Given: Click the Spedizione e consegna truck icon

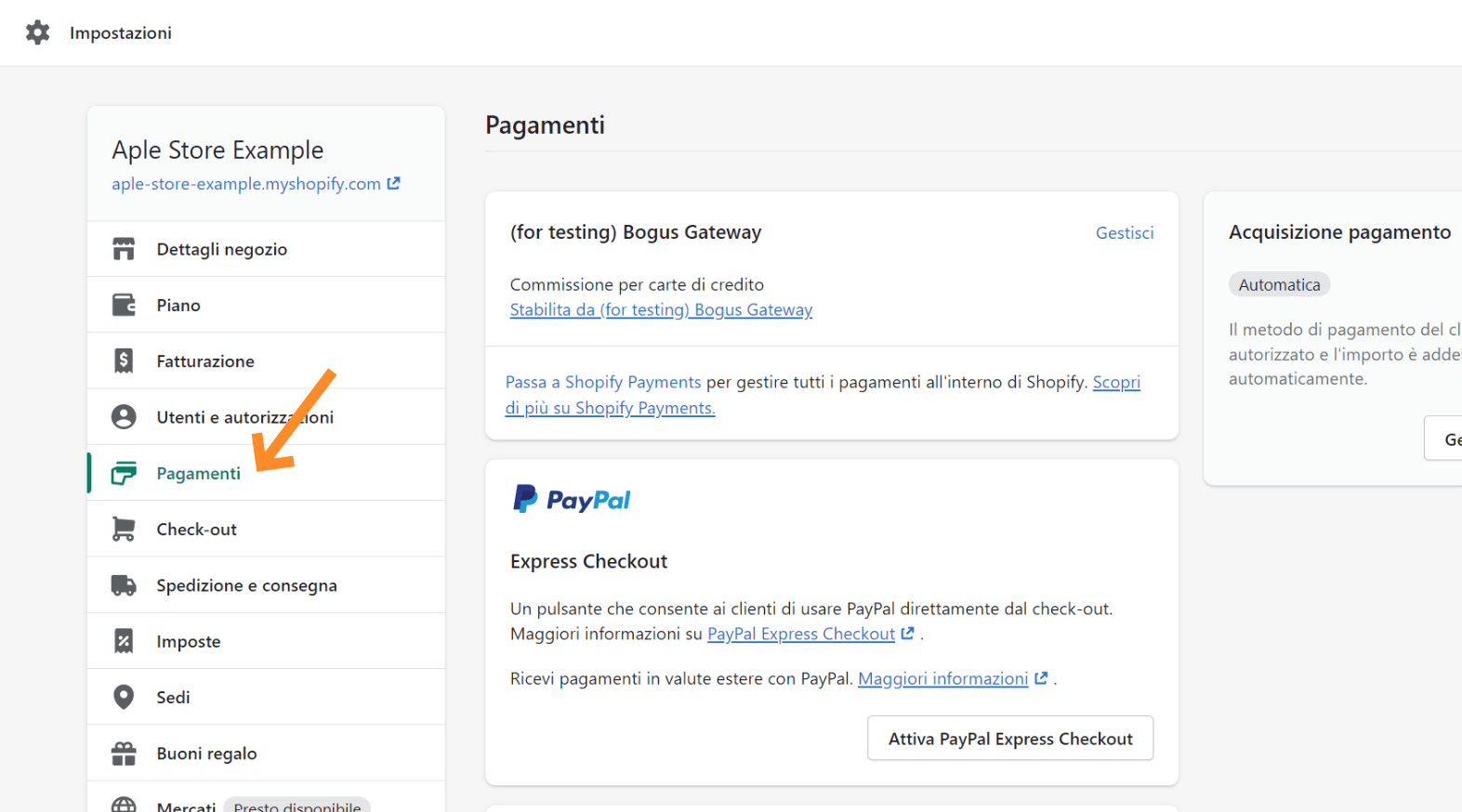Looking at the screenshot, I should tap(124, 585).
